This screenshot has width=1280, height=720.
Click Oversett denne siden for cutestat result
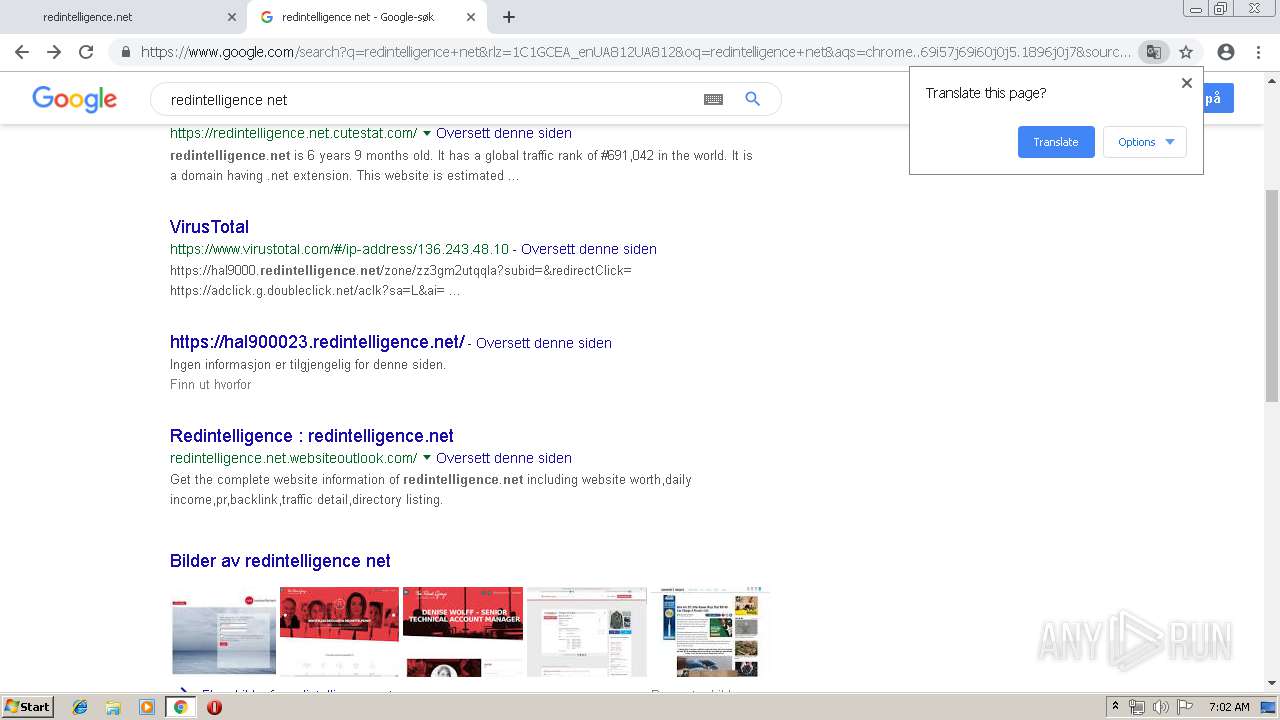[x=504, y=133]
